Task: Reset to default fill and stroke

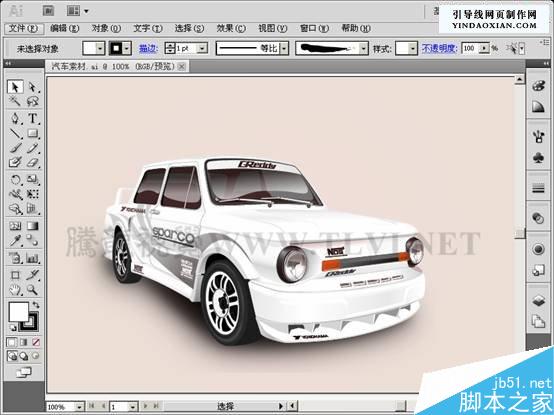Action: 12,327
